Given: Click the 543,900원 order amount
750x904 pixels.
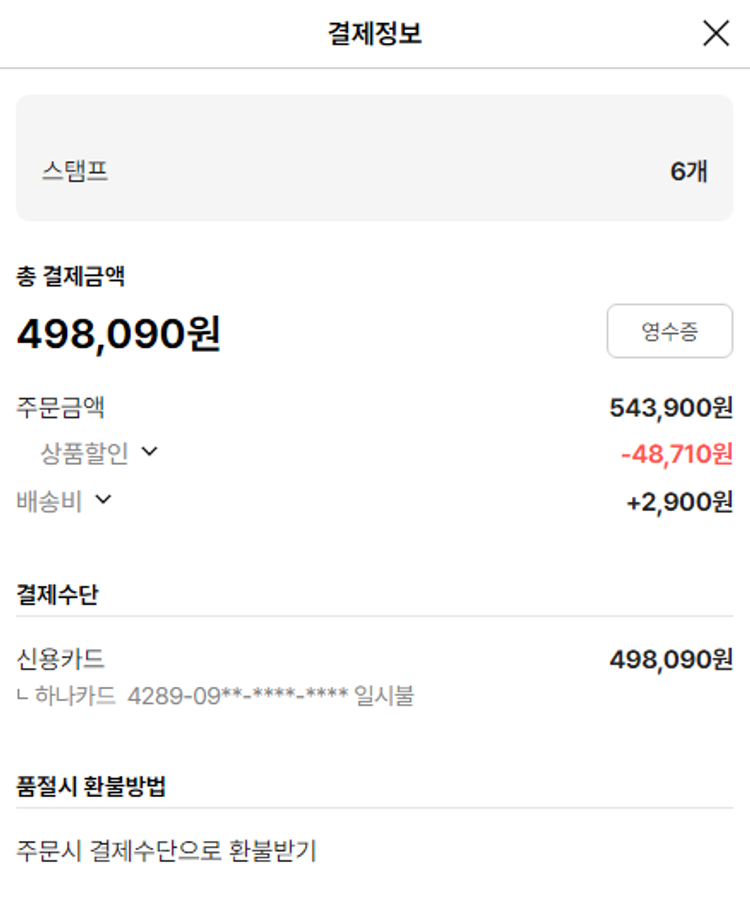Looking at the screenshot, I should tap(671, 408).
